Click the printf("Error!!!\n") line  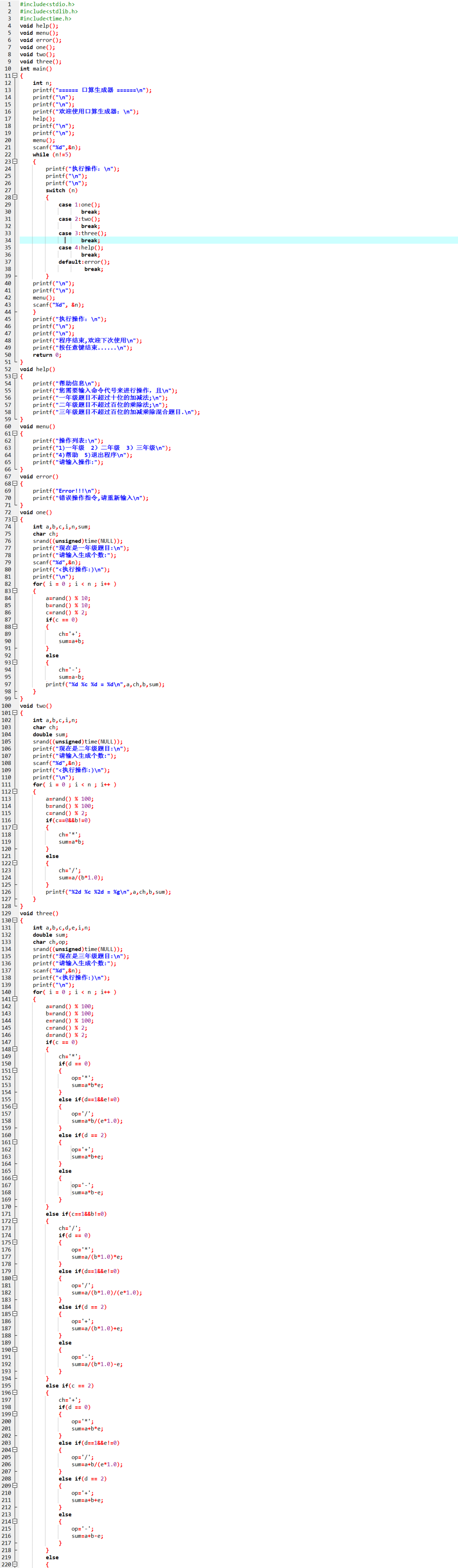(x=66, y=491)
